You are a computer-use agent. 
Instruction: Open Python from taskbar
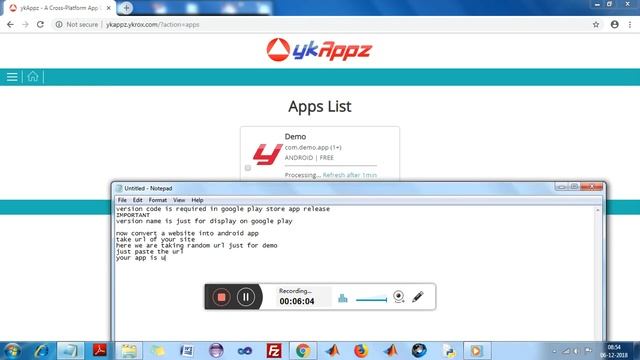pyautogui.click(x=449, y=351)
